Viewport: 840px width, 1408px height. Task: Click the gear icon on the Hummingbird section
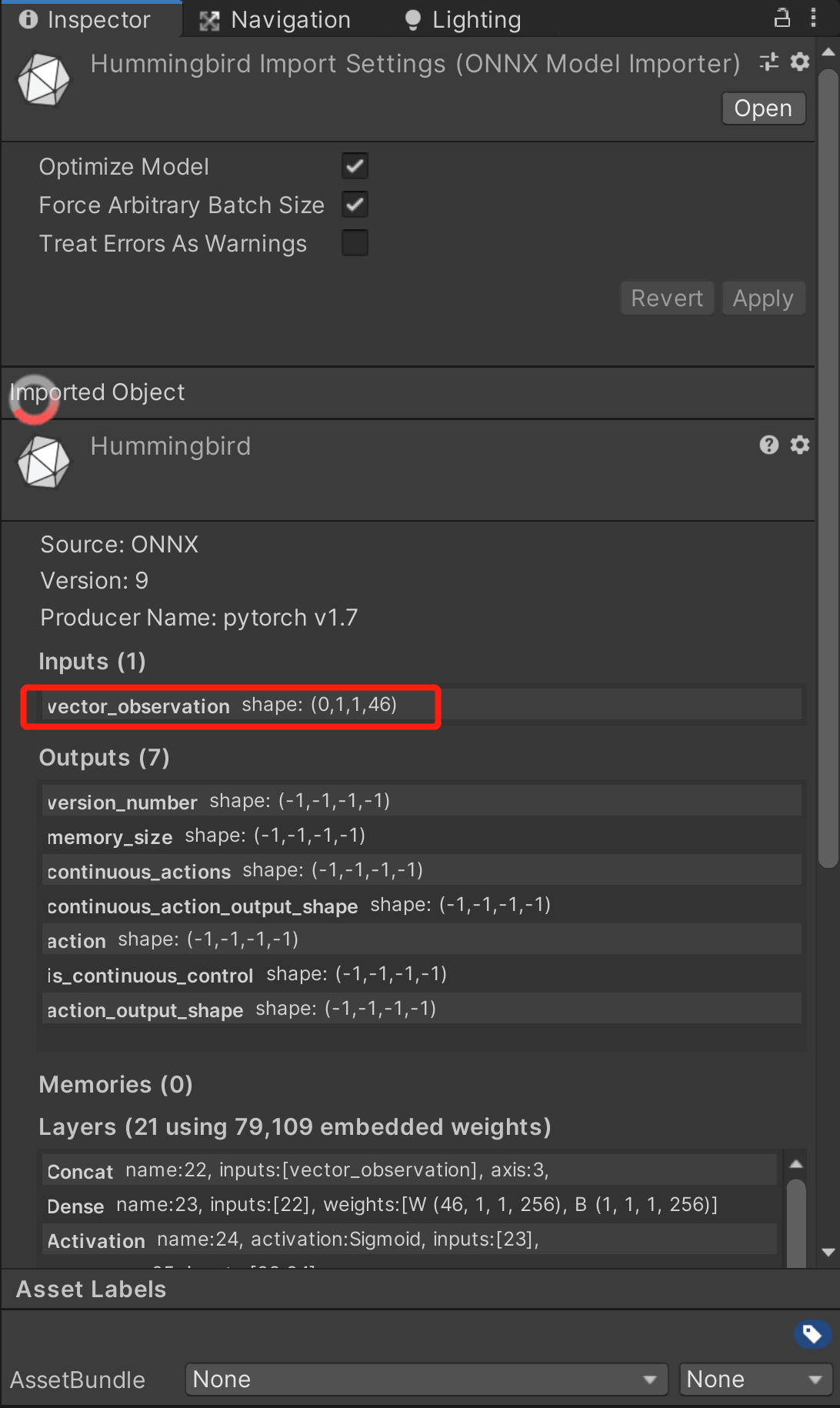click(x=799, y=445)
